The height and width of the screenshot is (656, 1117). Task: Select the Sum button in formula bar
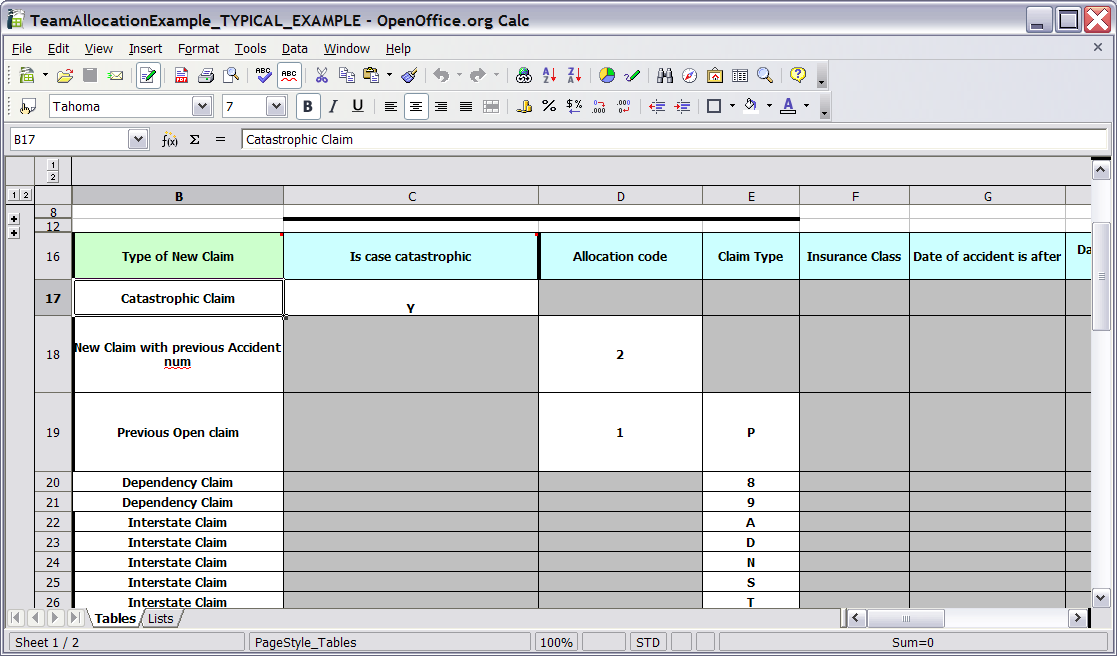[195, 140]
